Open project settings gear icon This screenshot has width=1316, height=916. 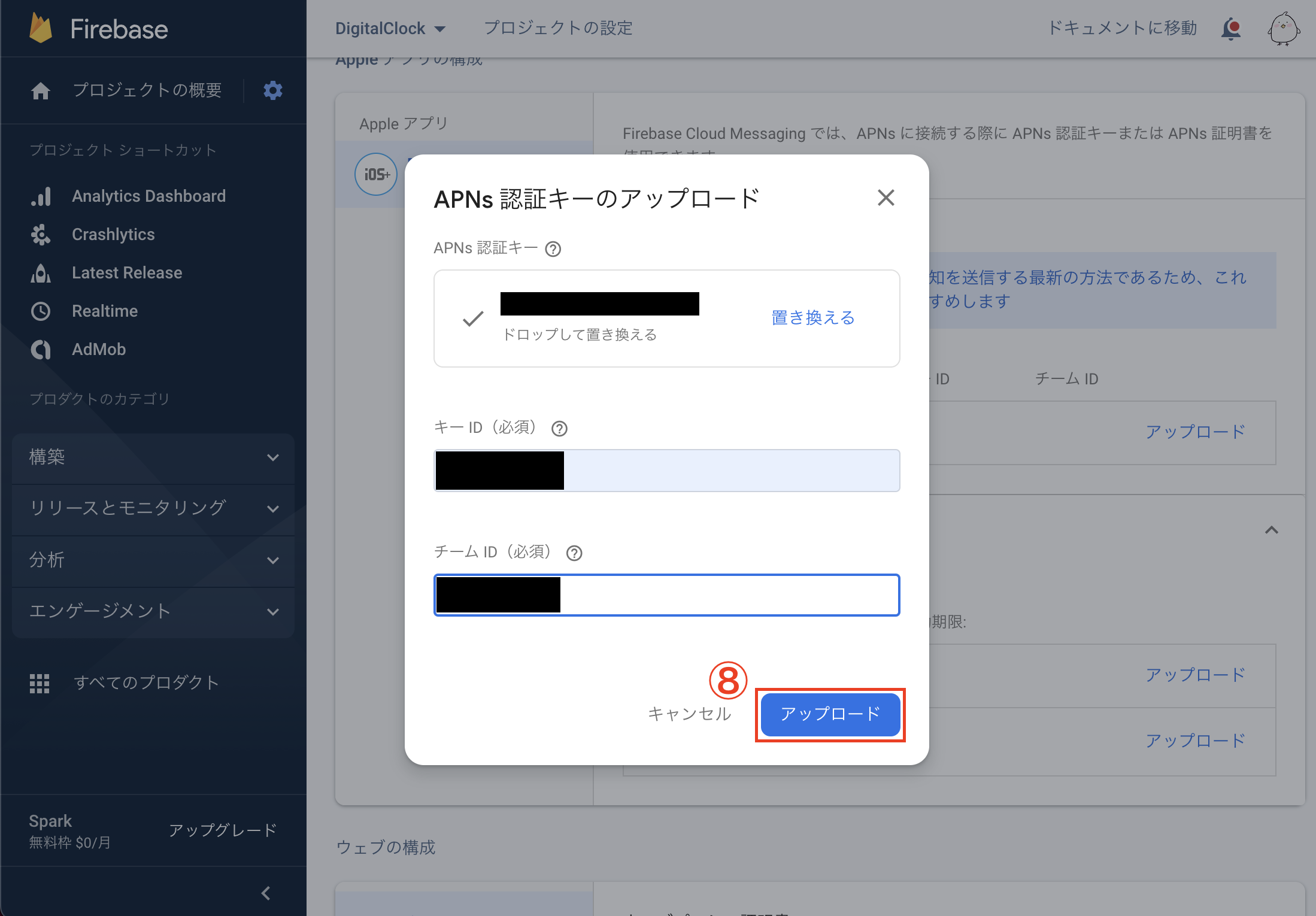point(273,90)
